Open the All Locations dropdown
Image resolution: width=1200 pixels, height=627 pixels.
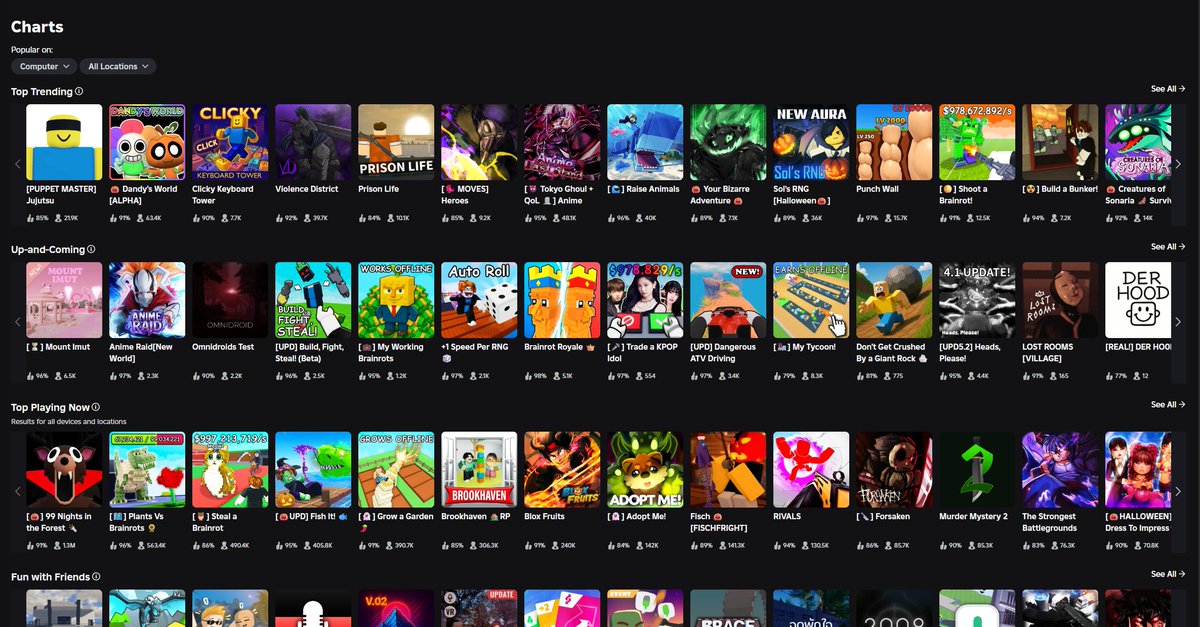(118, 66)
